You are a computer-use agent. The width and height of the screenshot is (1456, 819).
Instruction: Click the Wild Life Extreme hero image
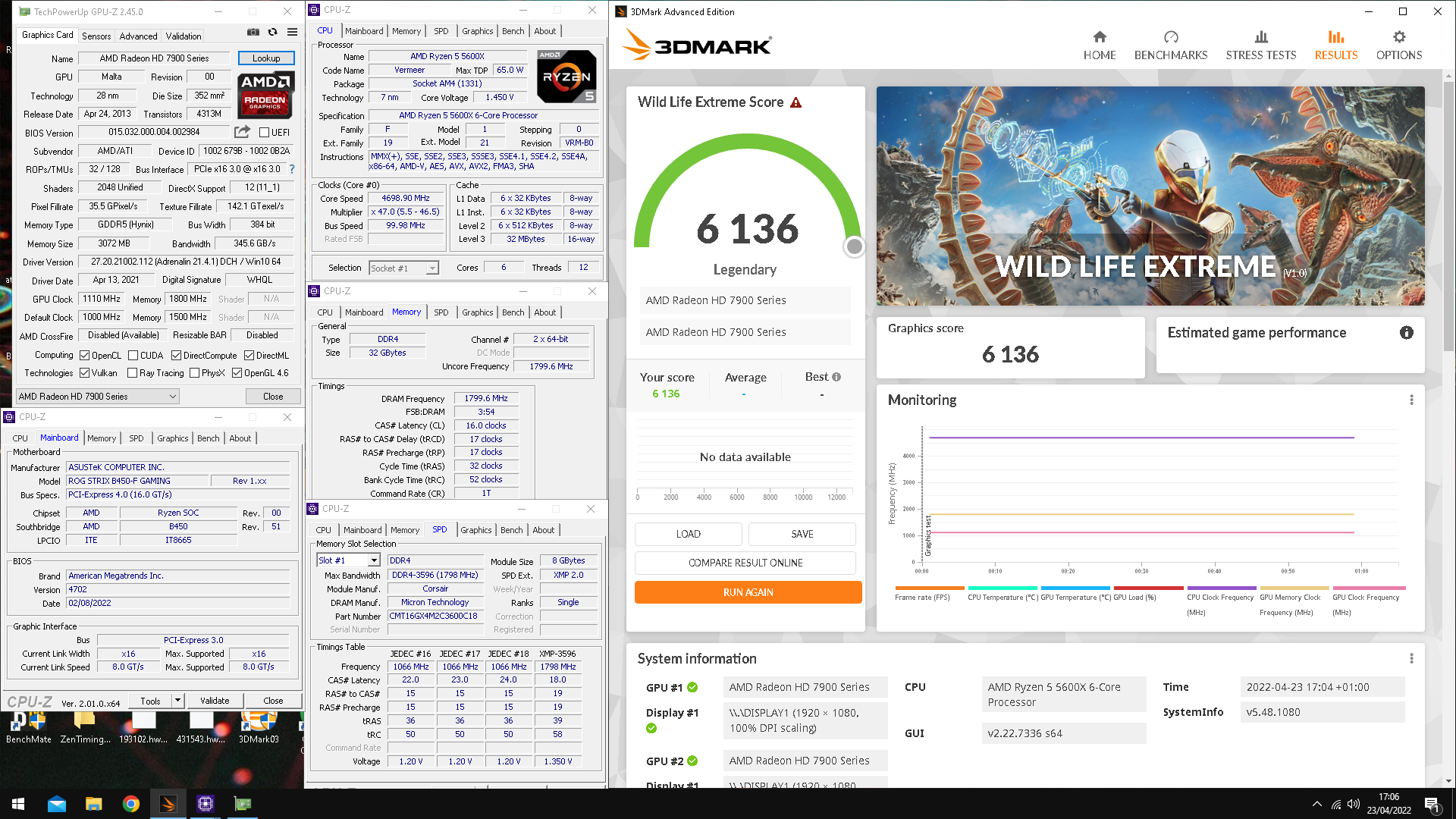coord(1150,196)
